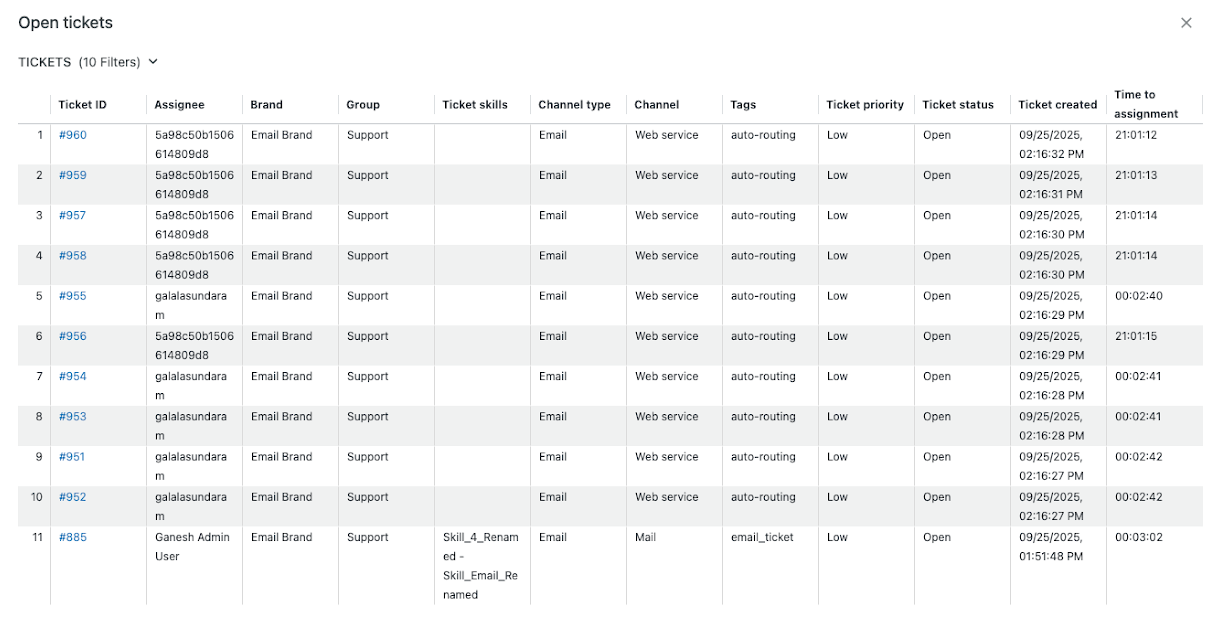Viewport: 1210px width, 622px height.
Task: Open ticket #953 link
Action: (73, 416)
